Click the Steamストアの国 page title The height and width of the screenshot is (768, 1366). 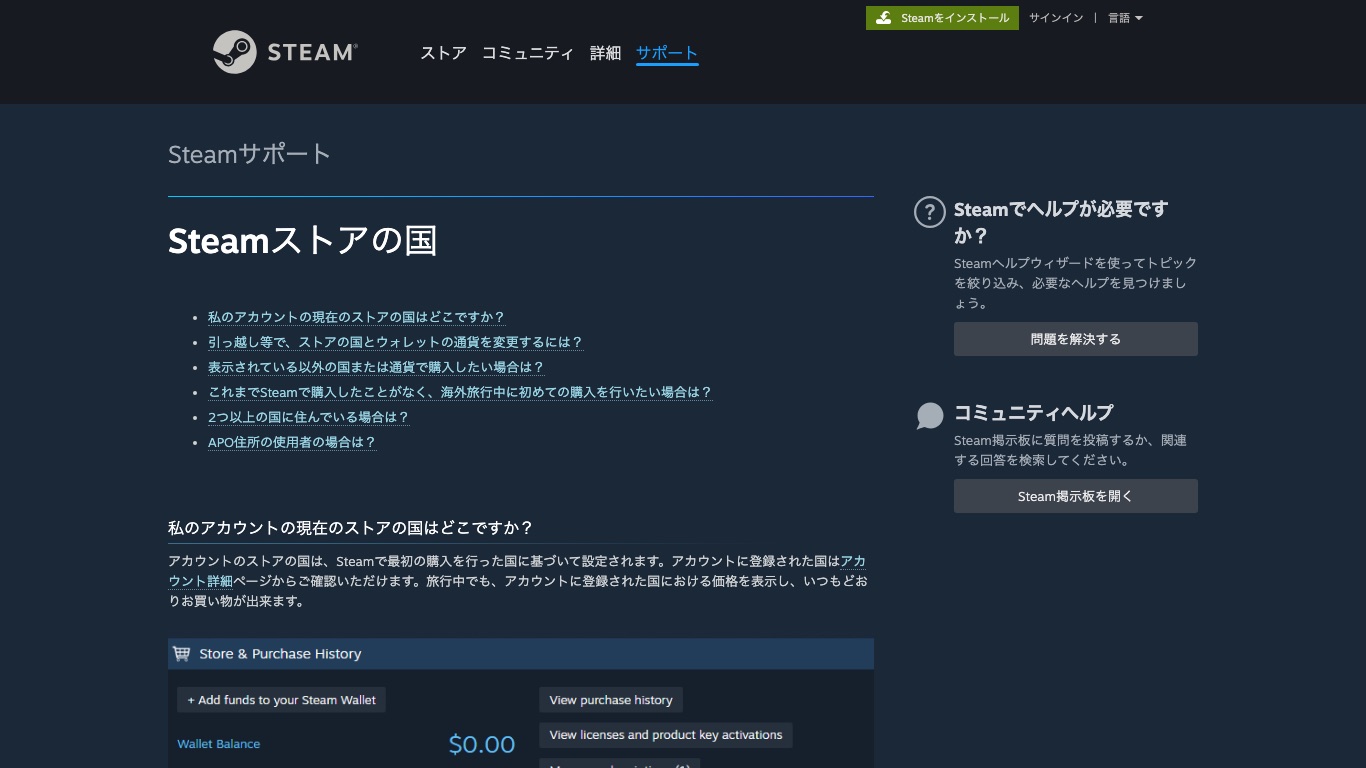coord(302,241)
